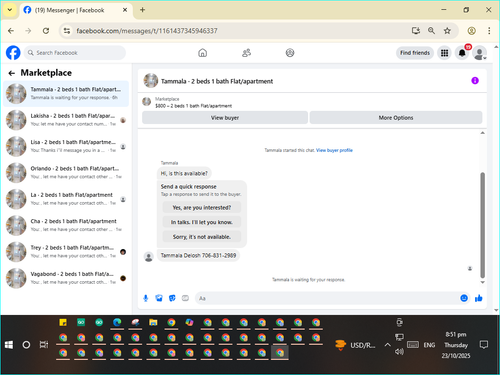Send a thumbs-up like

pos(479,298)
